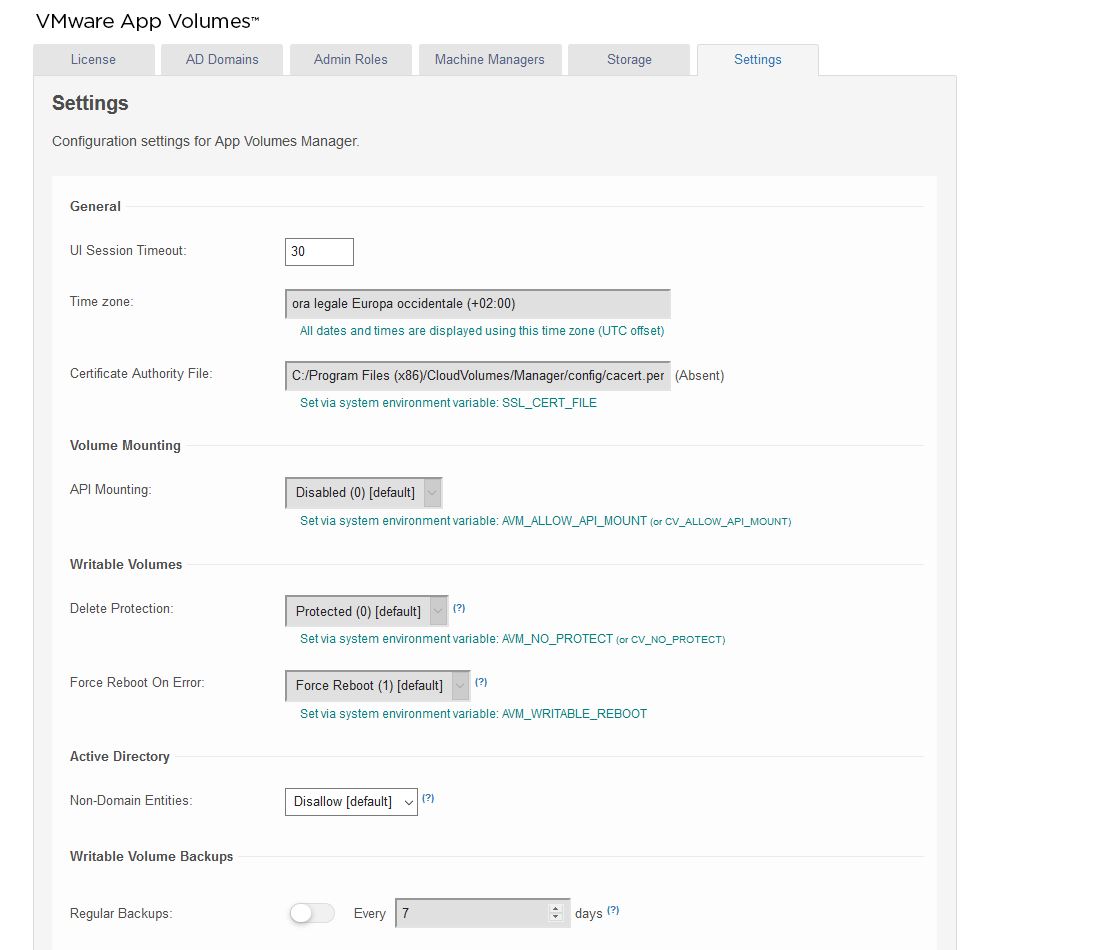The width and height of the screenshot is (1097, 950).
Task: Show help for Delete Protection
Action: click(459, 608)
